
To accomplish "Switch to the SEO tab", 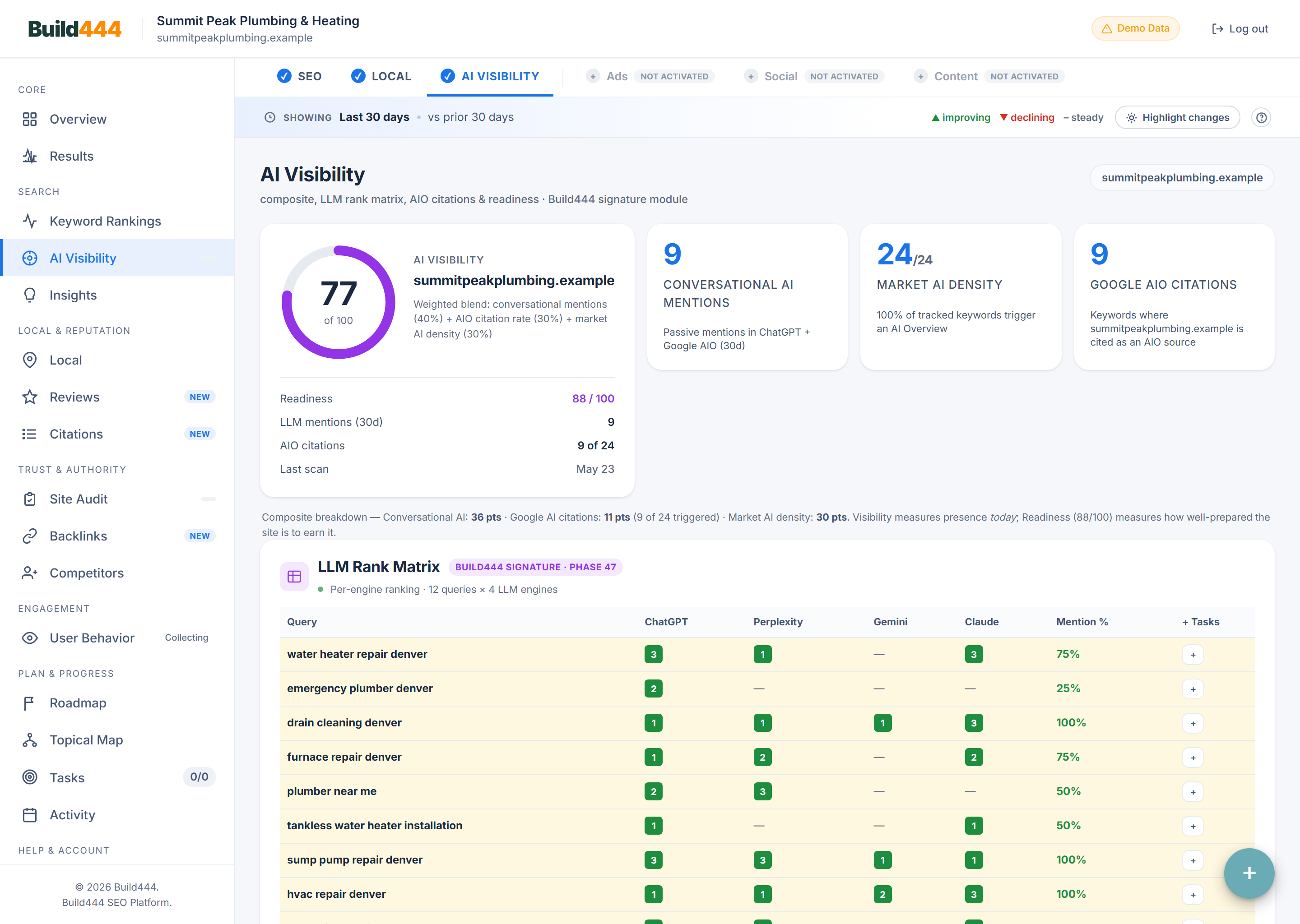I will coord(299,76).
